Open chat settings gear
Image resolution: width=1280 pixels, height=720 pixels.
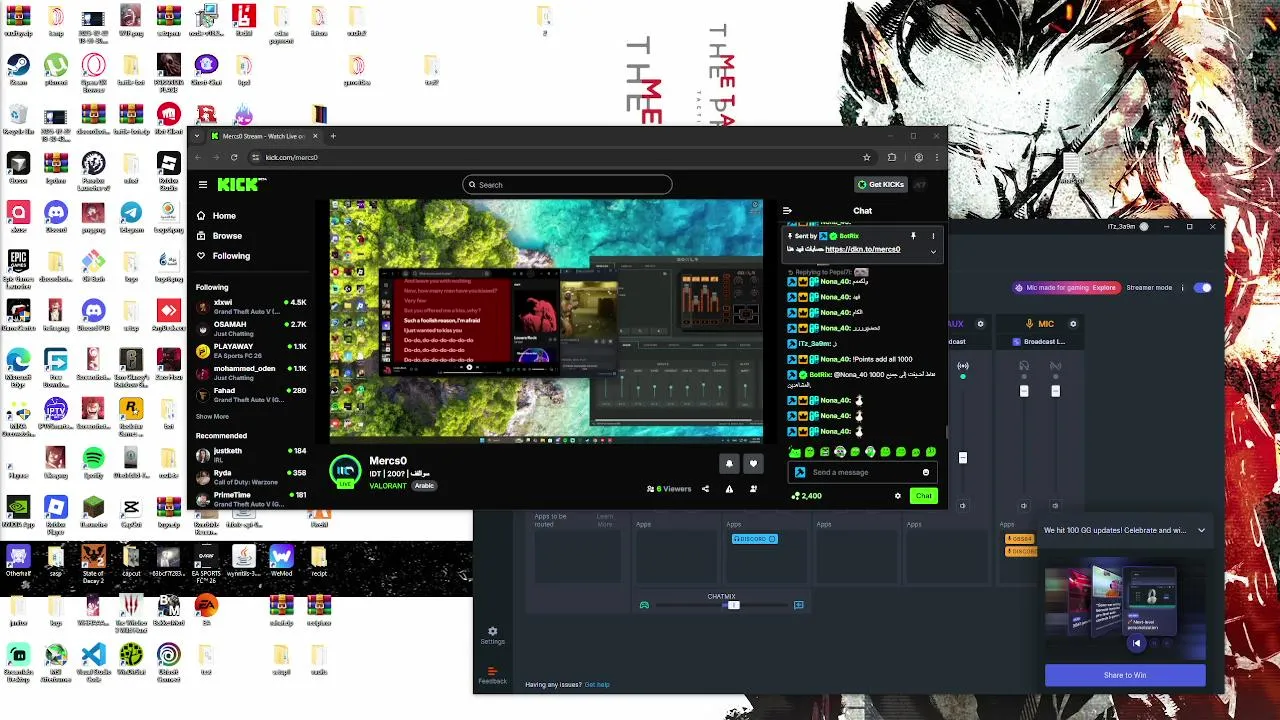pyautogui.click(x=897, y=496)
